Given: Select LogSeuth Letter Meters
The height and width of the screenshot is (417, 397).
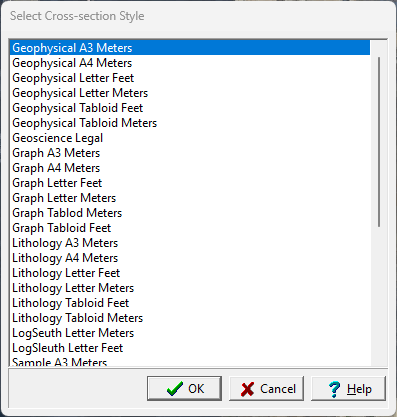Looking at the screenshot, I should click(190, 333).
